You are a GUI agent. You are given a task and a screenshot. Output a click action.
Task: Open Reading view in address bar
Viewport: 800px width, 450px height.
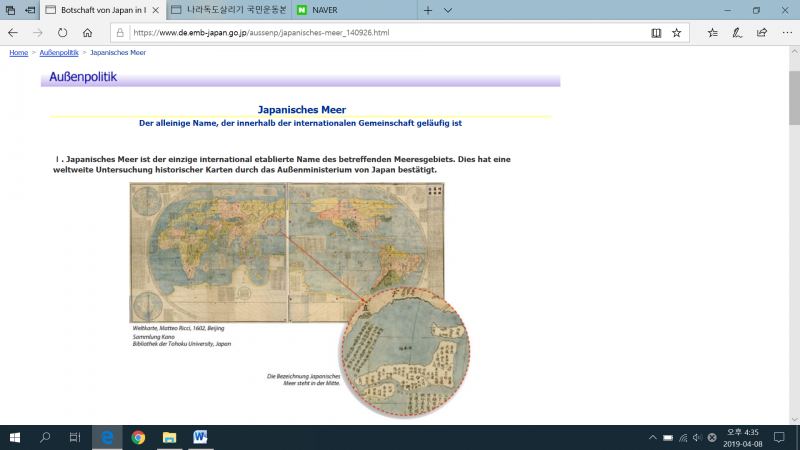click(x=656, y=32)
